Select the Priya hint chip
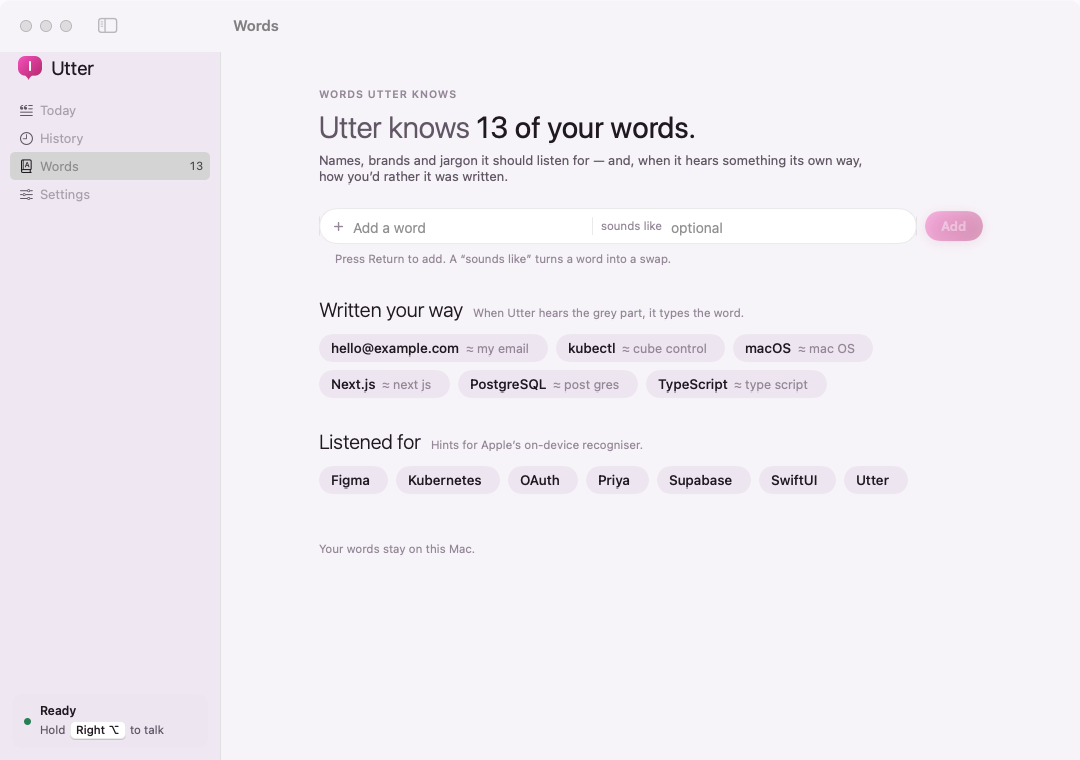 coord(617,480)
